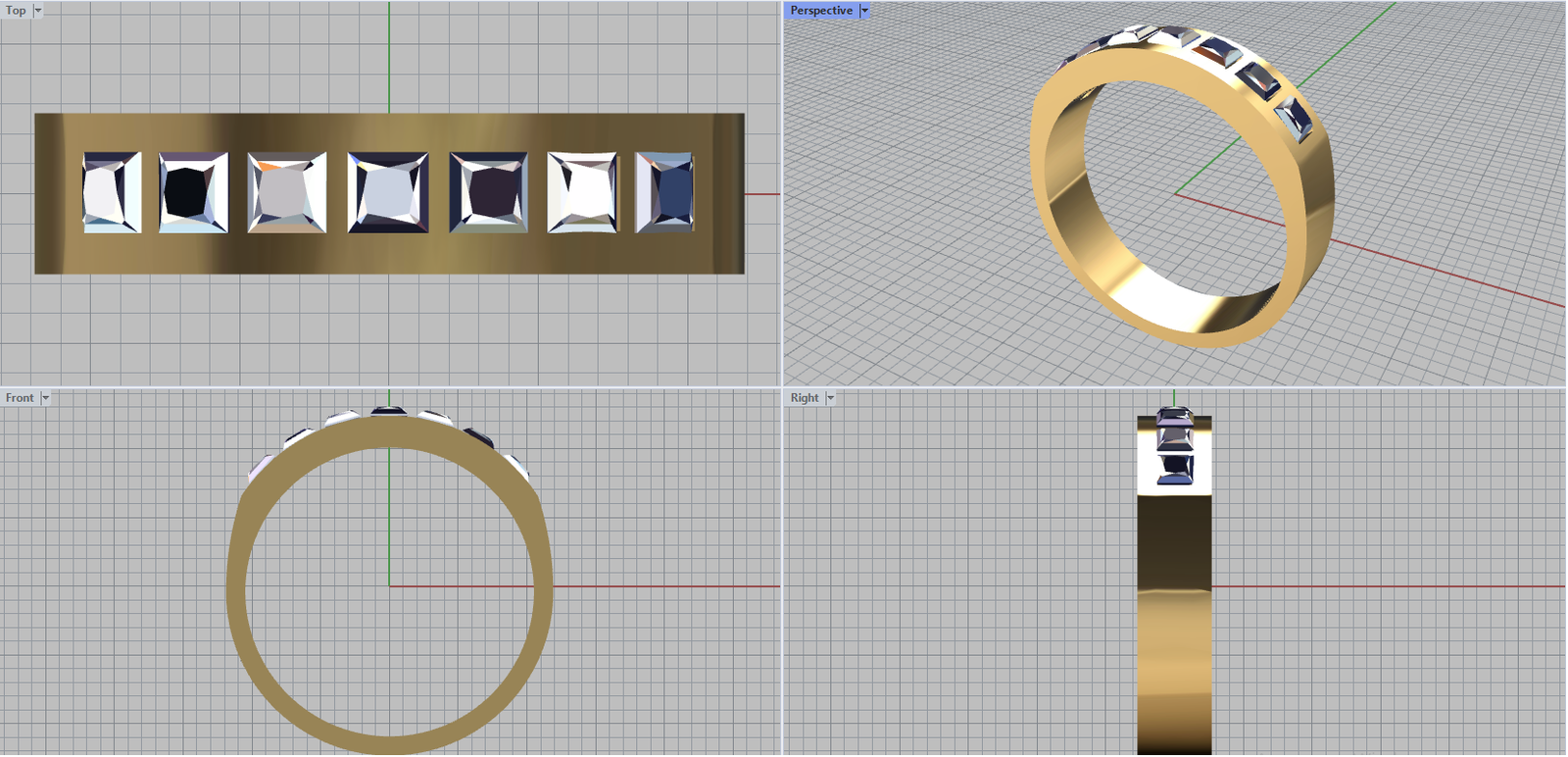Expand the Right viewport menu arrow
Viewport: 1568px width, 757px height.
(830, 398)
